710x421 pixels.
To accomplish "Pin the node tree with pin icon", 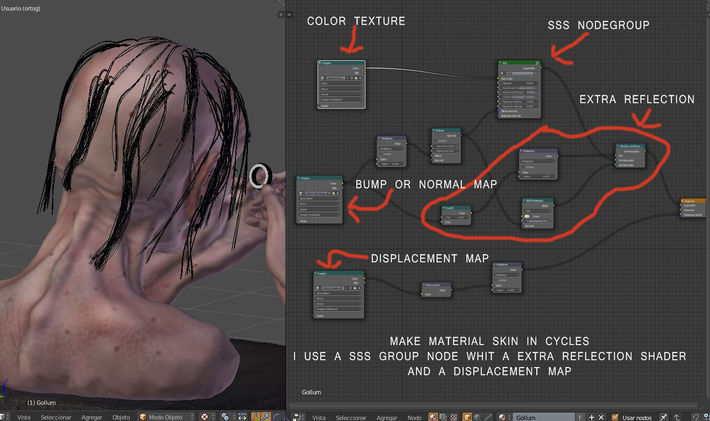I will [664, 417].
